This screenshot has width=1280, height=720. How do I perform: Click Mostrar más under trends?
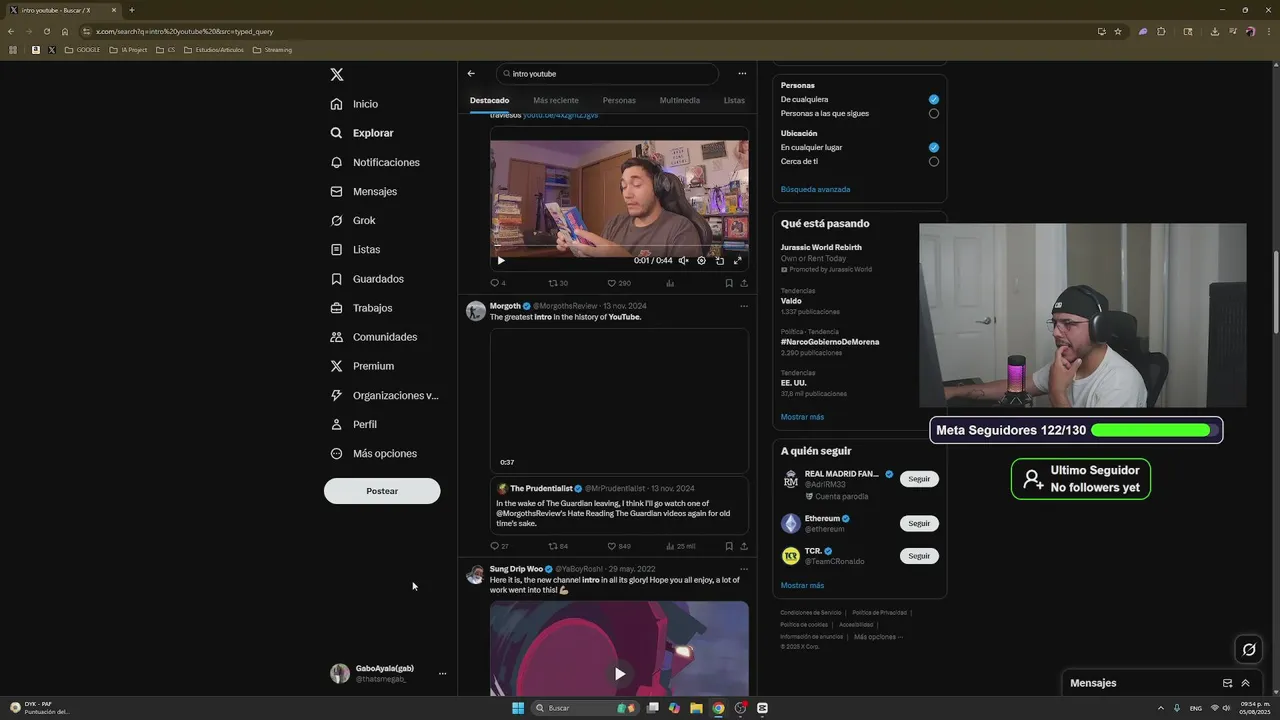tap(802, 417)
